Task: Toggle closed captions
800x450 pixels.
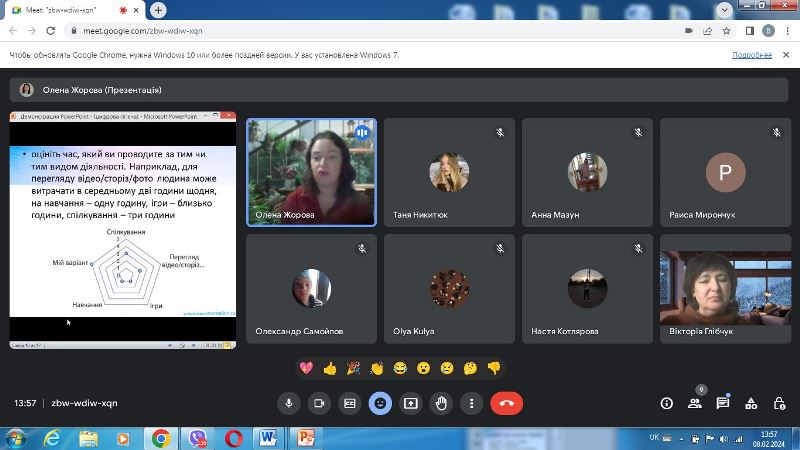Action: click(349, 403)
